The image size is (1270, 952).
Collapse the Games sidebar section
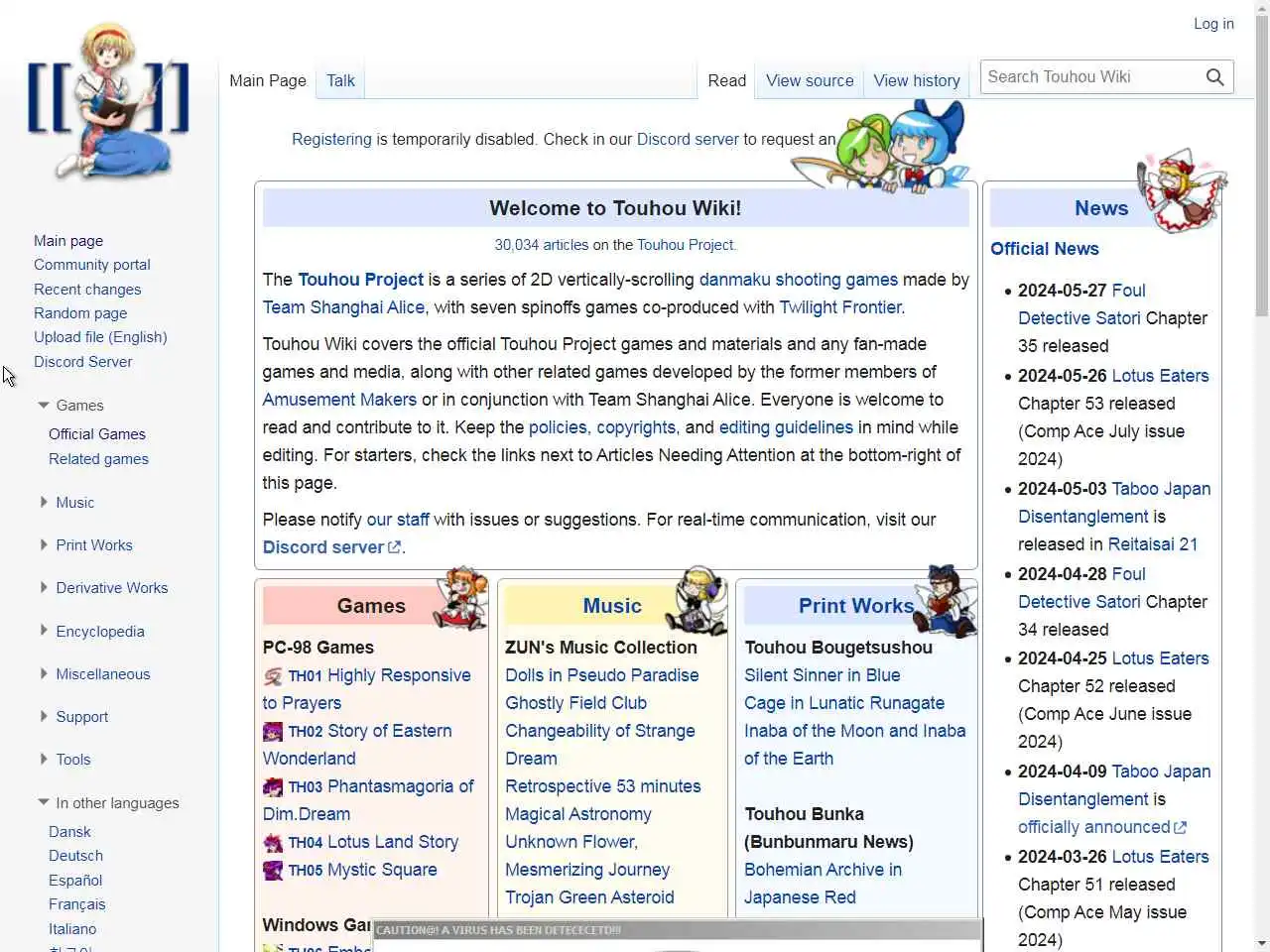pyautogui.click(x=44, y=405)
